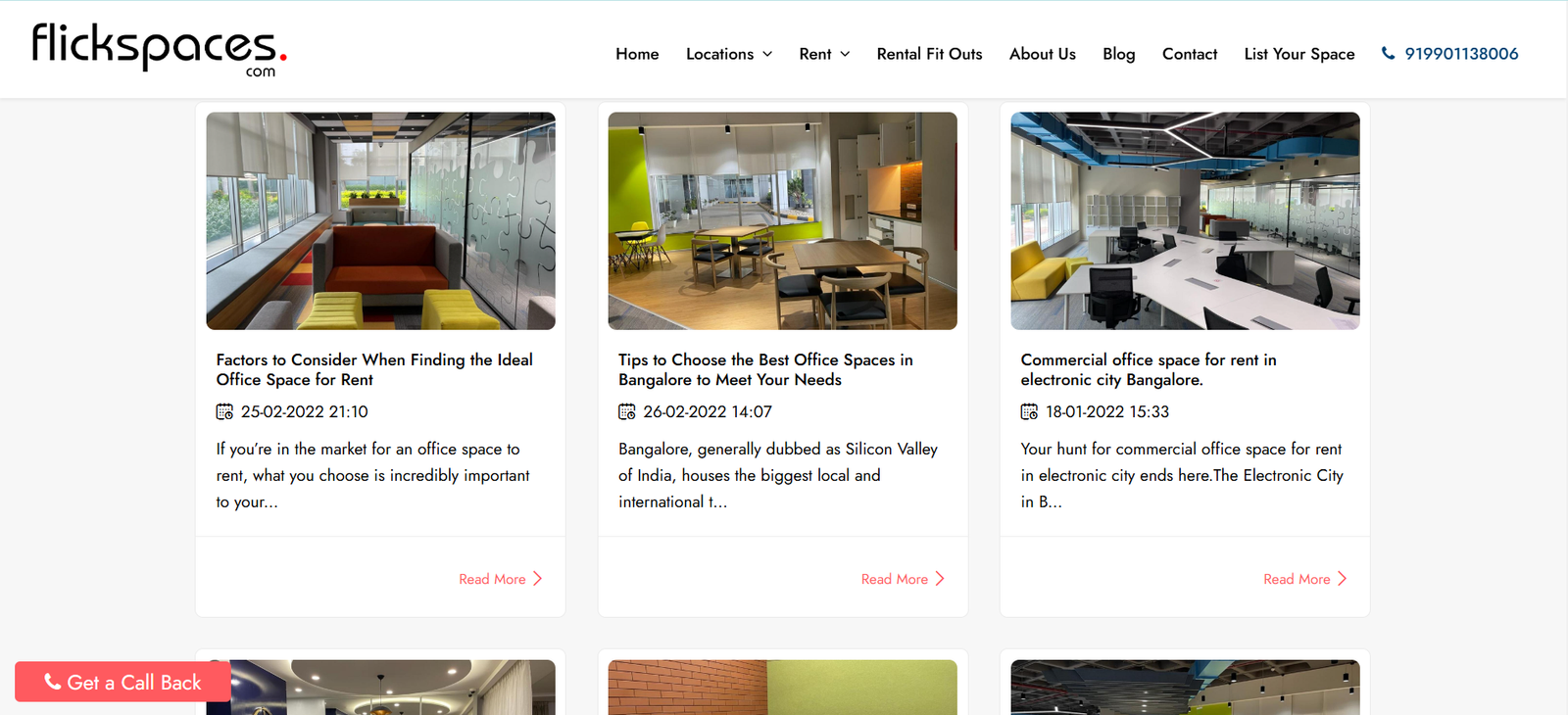1568x715 pixels.
Task: Click the arrow icon after Read More in the Commercial office card
Action: (1342, 579)
